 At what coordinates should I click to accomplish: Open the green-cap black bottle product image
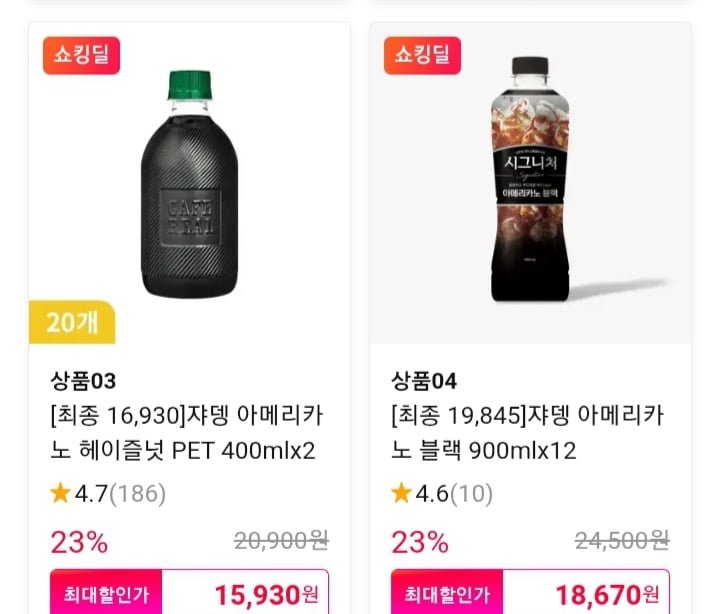189,185
